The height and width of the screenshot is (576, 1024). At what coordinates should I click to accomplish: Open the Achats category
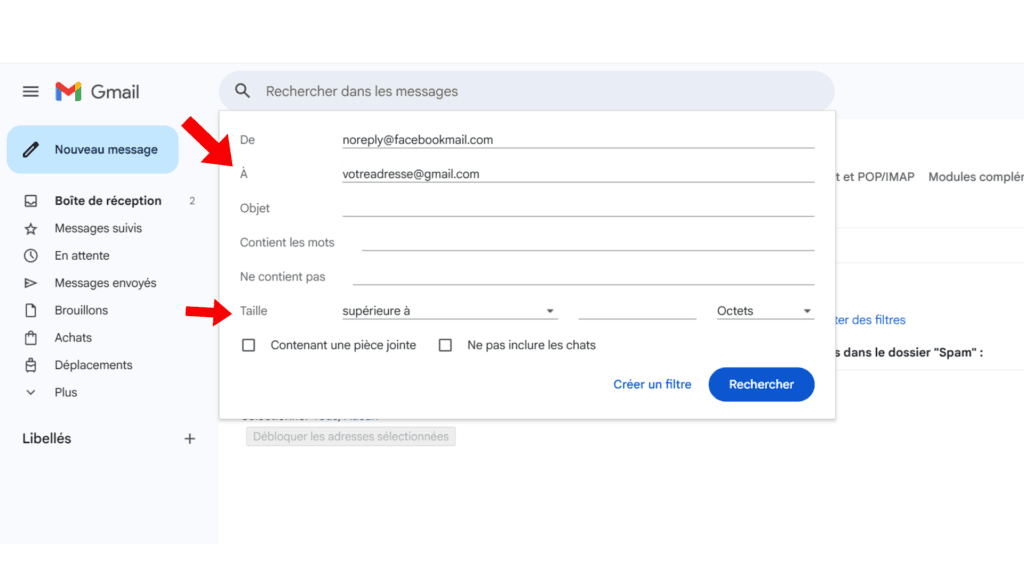[73, 338]
